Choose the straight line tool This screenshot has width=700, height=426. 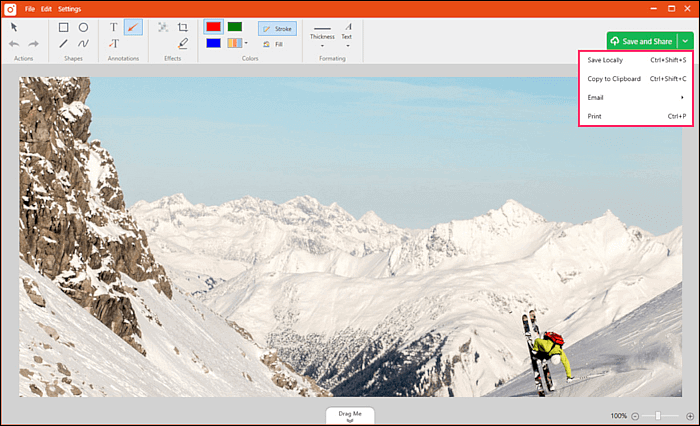pyautogui.click(x=64, y=44)
